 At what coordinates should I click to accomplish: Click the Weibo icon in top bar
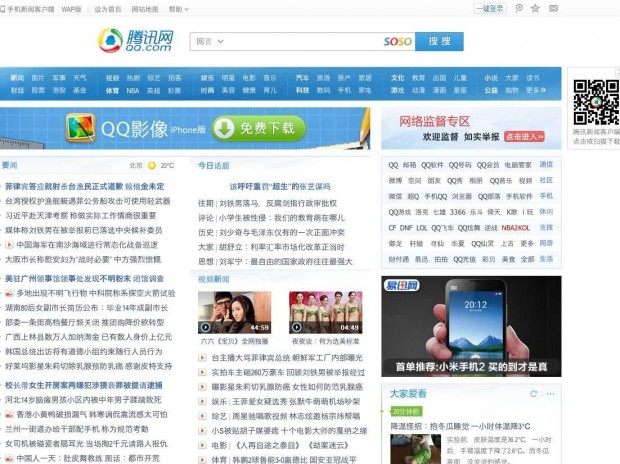(519, 8)
